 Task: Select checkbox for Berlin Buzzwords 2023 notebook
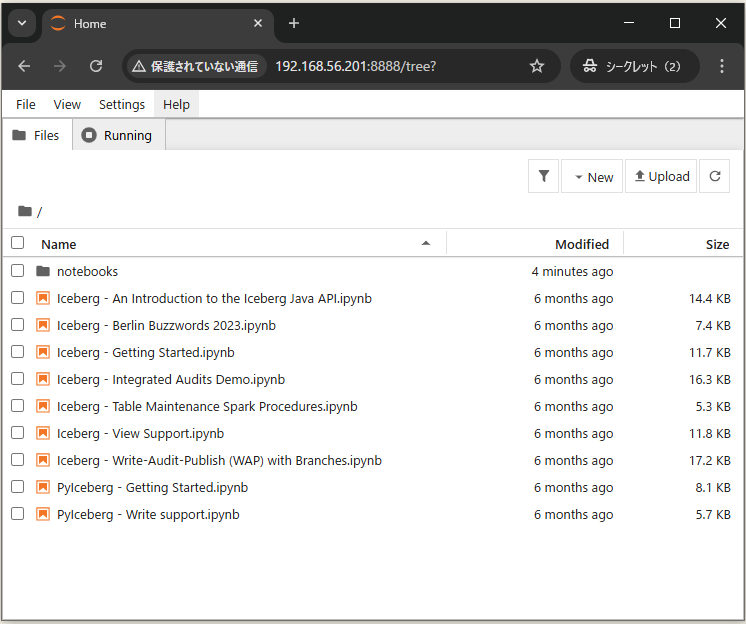(18, 324)
